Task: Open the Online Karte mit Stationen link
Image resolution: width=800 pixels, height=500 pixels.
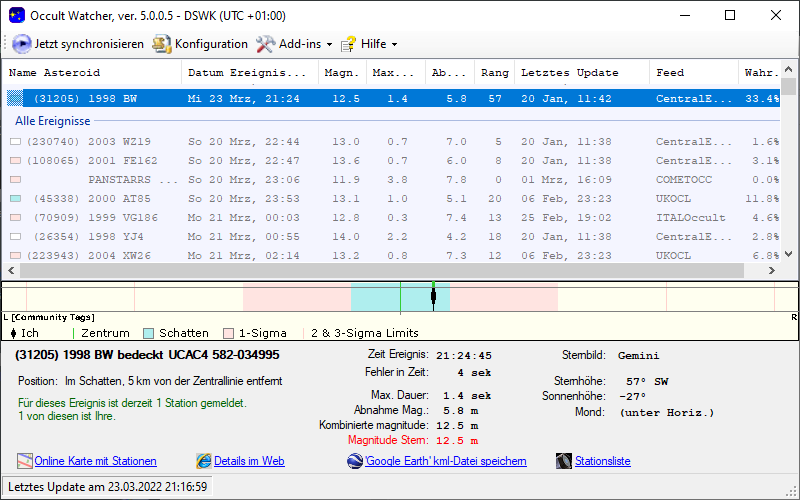Action: click(95, 461)
